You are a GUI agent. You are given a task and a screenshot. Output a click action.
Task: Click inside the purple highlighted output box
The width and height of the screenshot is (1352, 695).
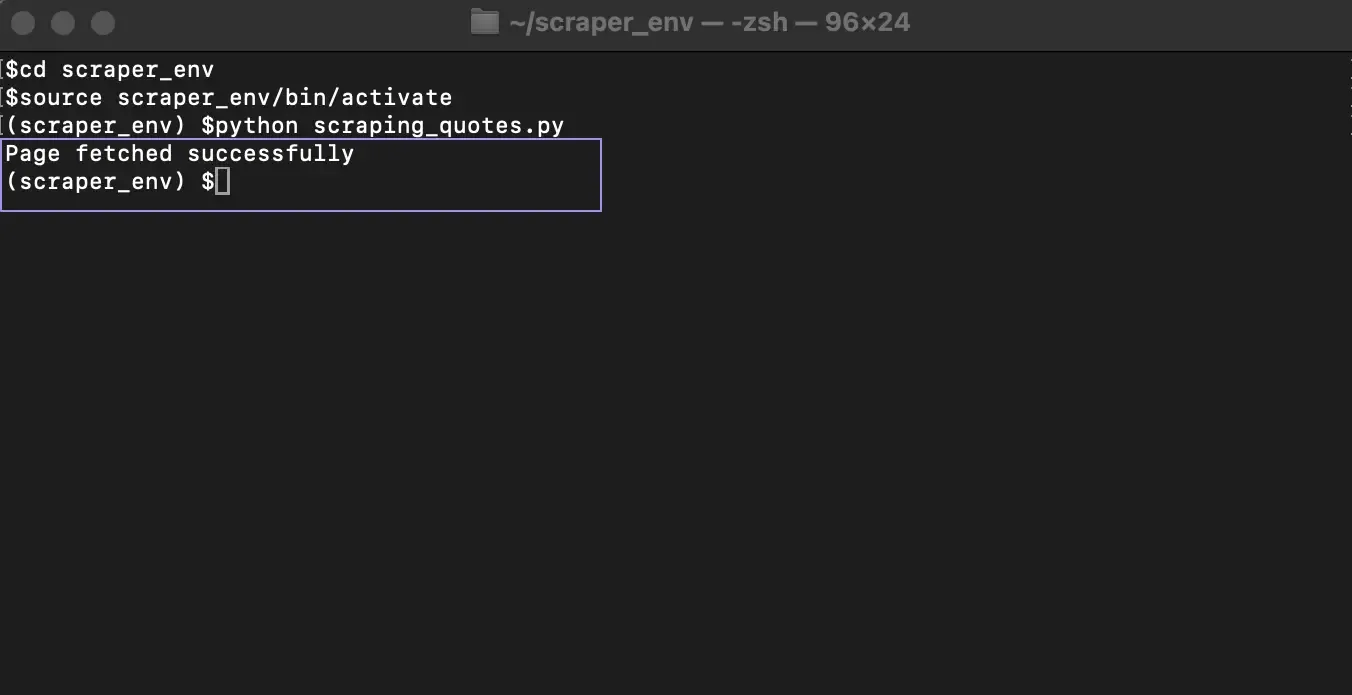coord(400,175)
